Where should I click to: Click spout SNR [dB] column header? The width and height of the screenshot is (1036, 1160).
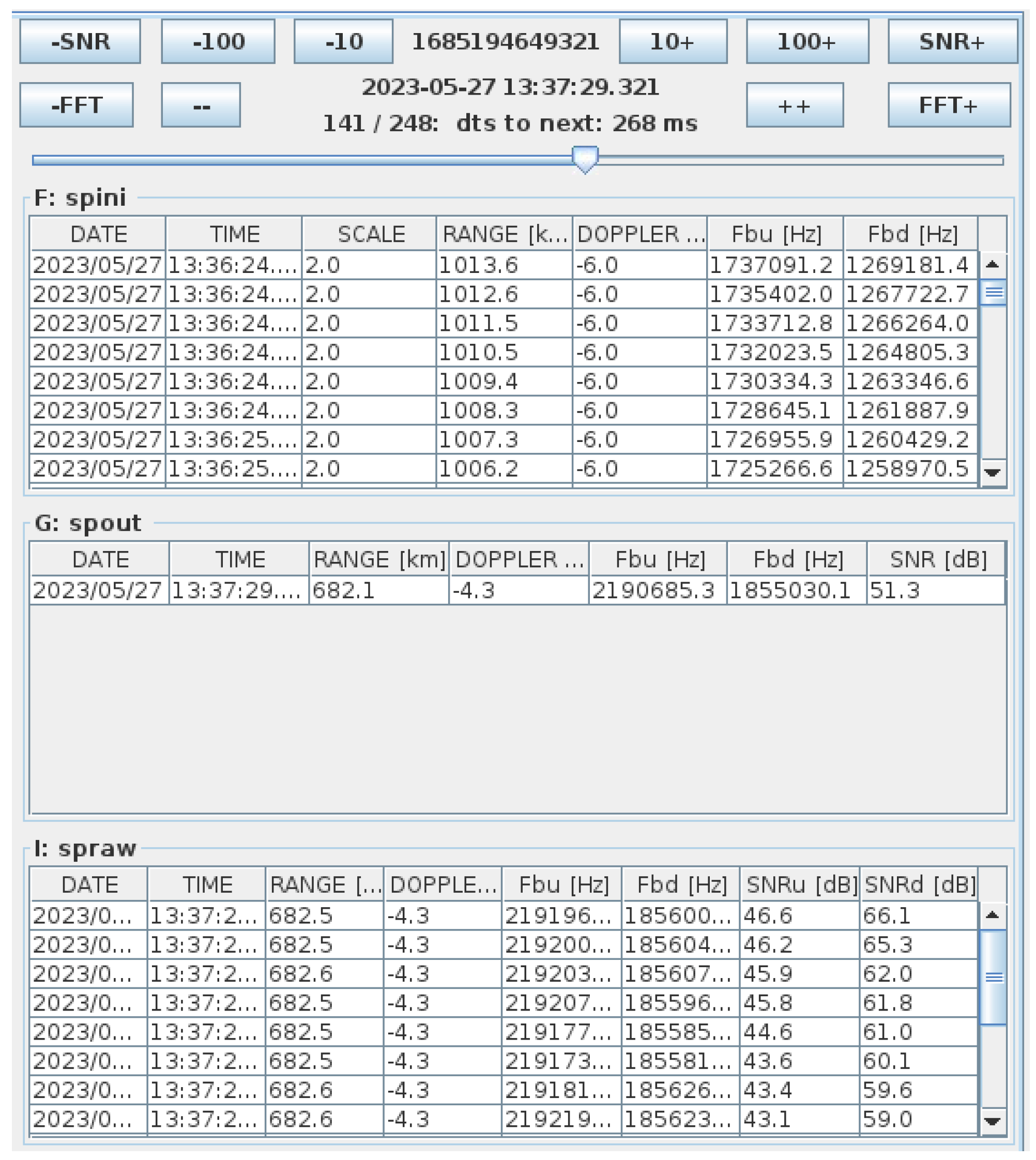tap(937, 559)
